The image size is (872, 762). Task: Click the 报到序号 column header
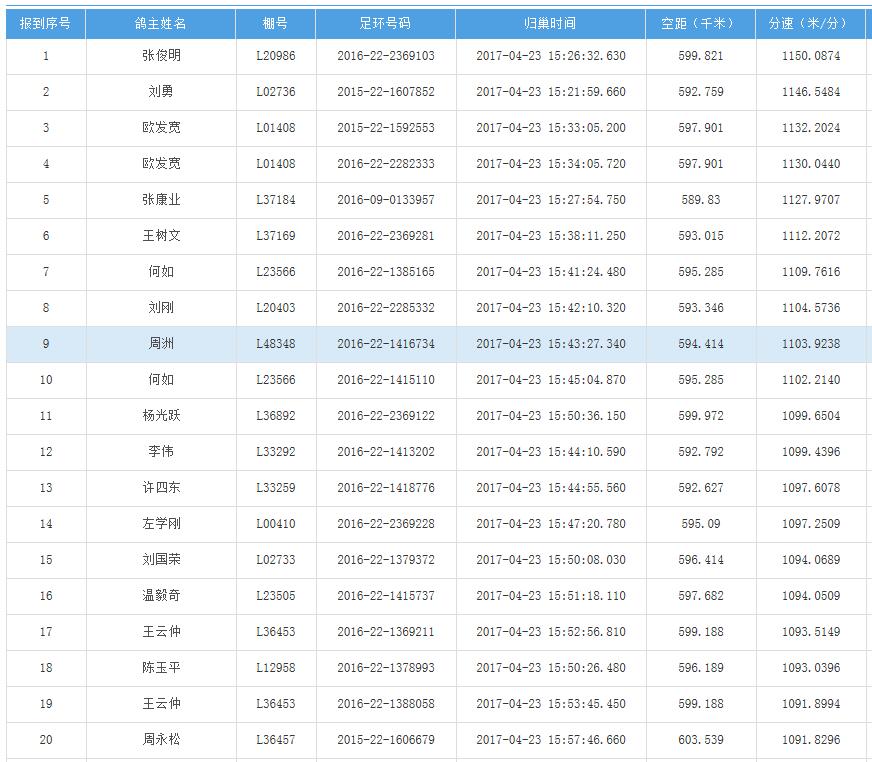coord(45,23)
